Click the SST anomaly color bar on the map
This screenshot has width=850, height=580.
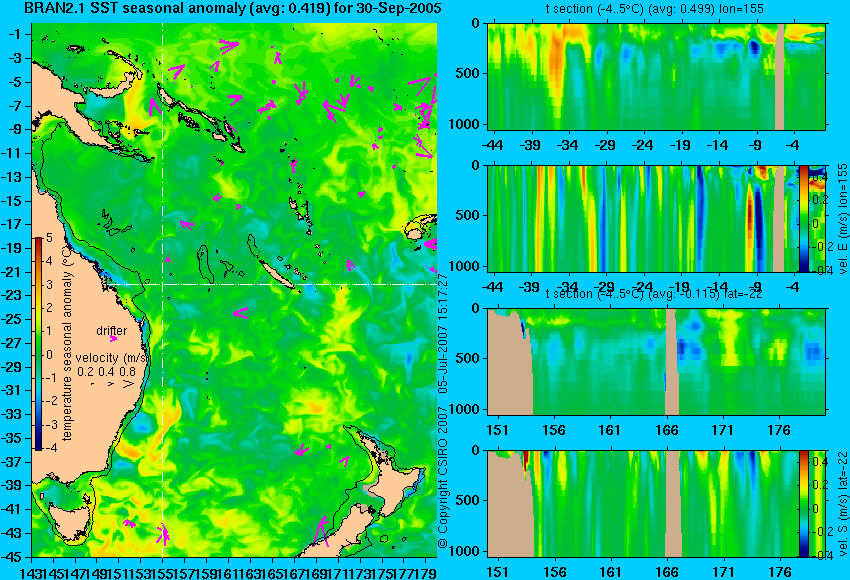point(38,344)
